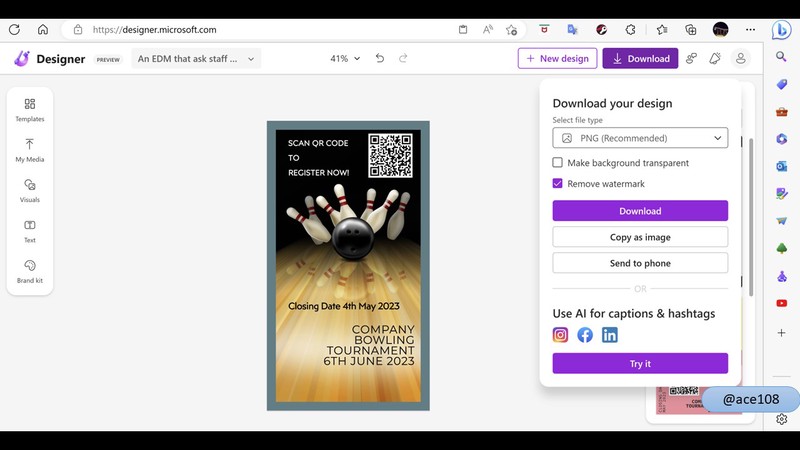Open Edge sidebar settings gear
Viewport: 800px width, 450px height.
[781, 419]
